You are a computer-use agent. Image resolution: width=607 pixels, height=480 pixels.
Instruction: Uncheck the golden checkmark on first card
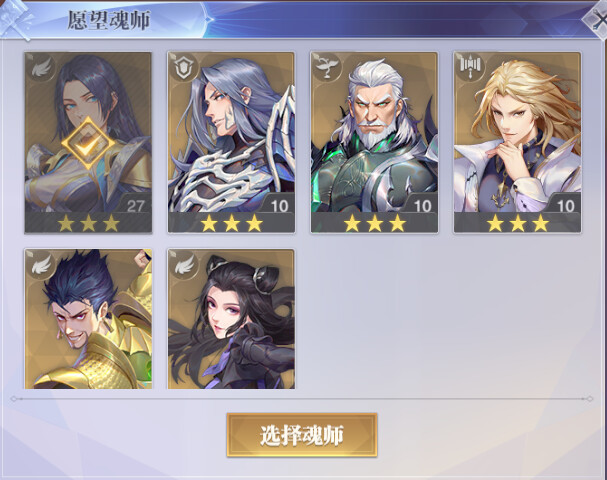pyautogui.click(x=89, y=144)
